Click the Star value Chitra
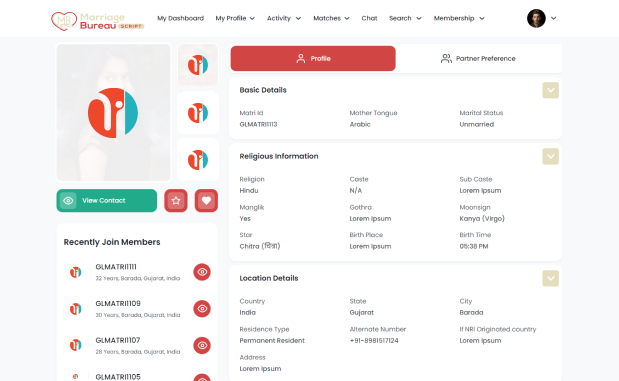Viewport: 619px width, 381px height. click(x=260, y=246)
